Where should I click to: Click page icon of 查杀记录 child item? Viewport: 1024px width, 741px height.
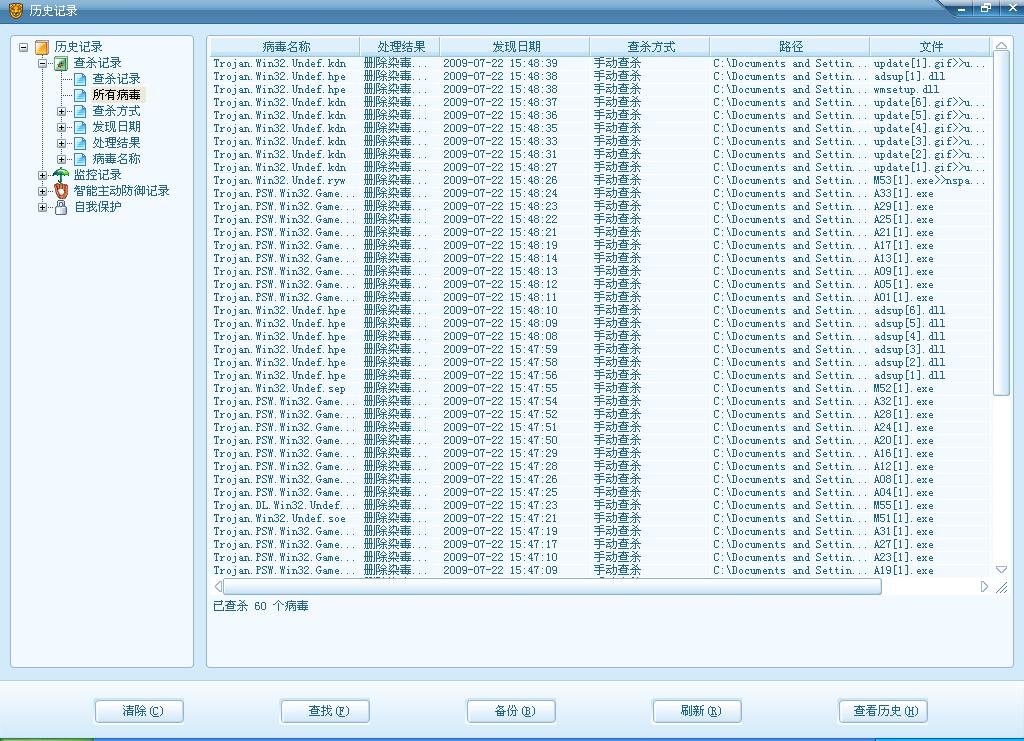(80, 79)
